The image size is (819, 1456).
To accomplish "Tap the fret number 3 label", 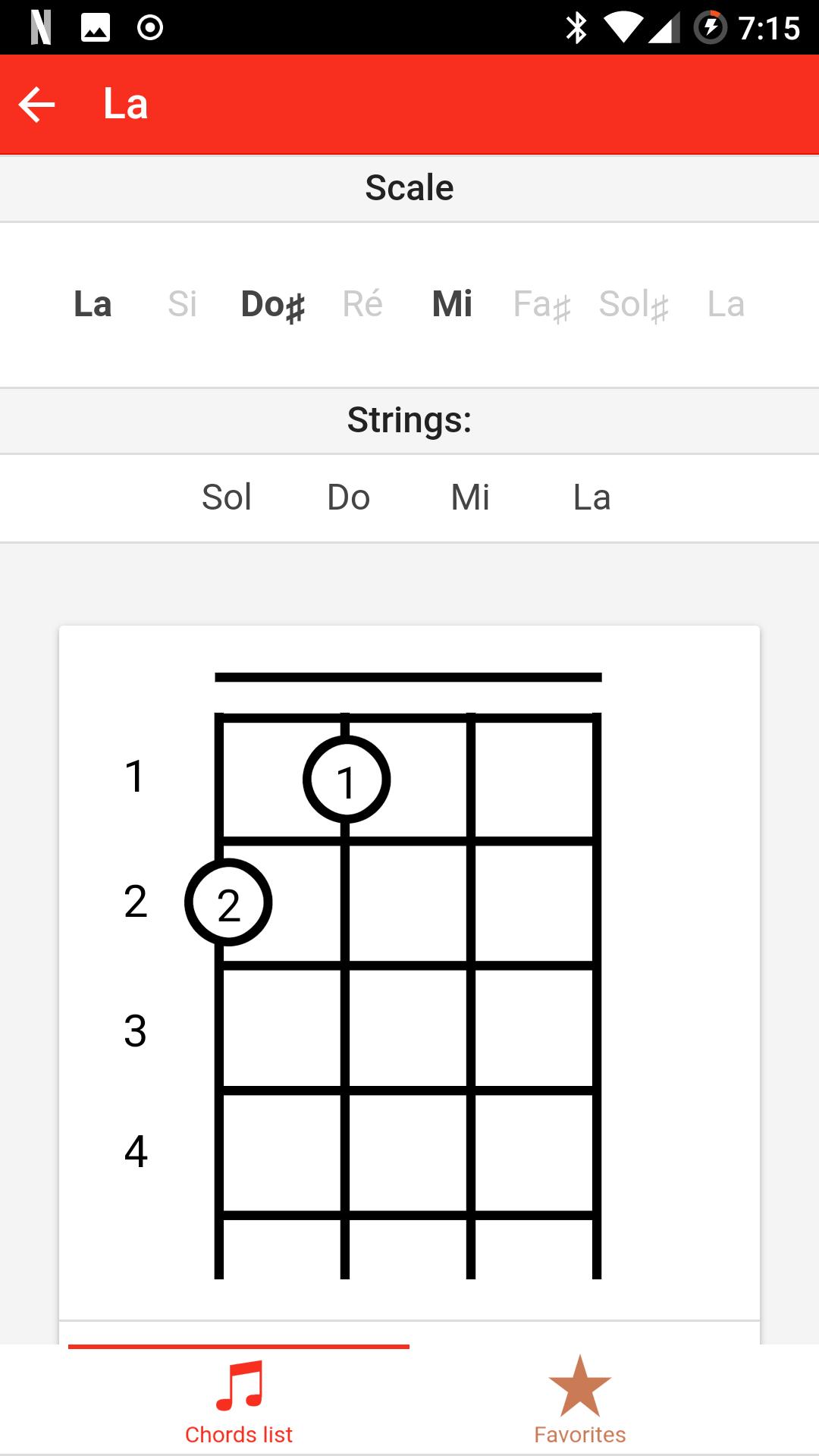I will tap(135, 1031).
